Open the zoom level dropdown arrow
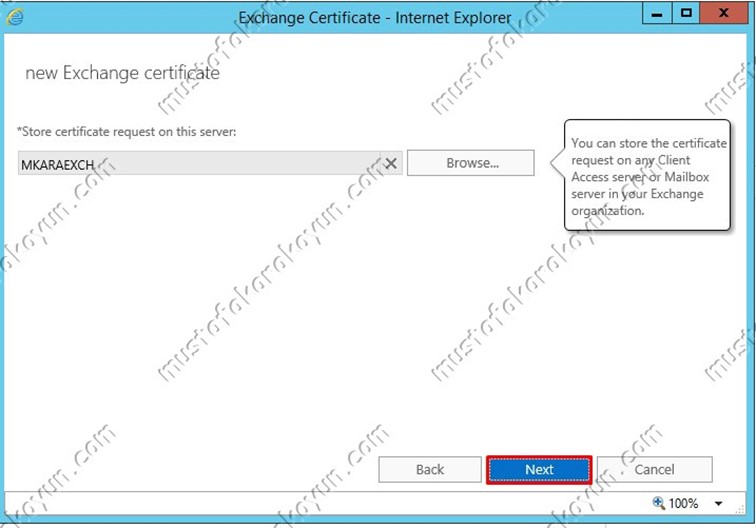 click(x=718, y=503)
